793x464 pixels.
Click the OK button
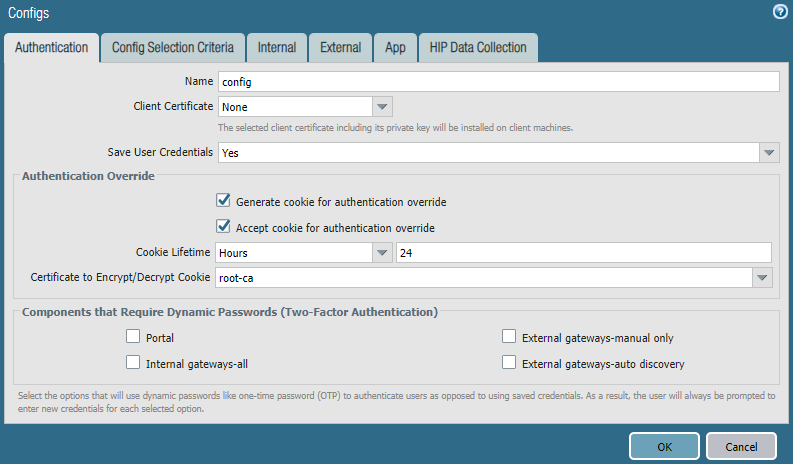click(x=663, y=446)
